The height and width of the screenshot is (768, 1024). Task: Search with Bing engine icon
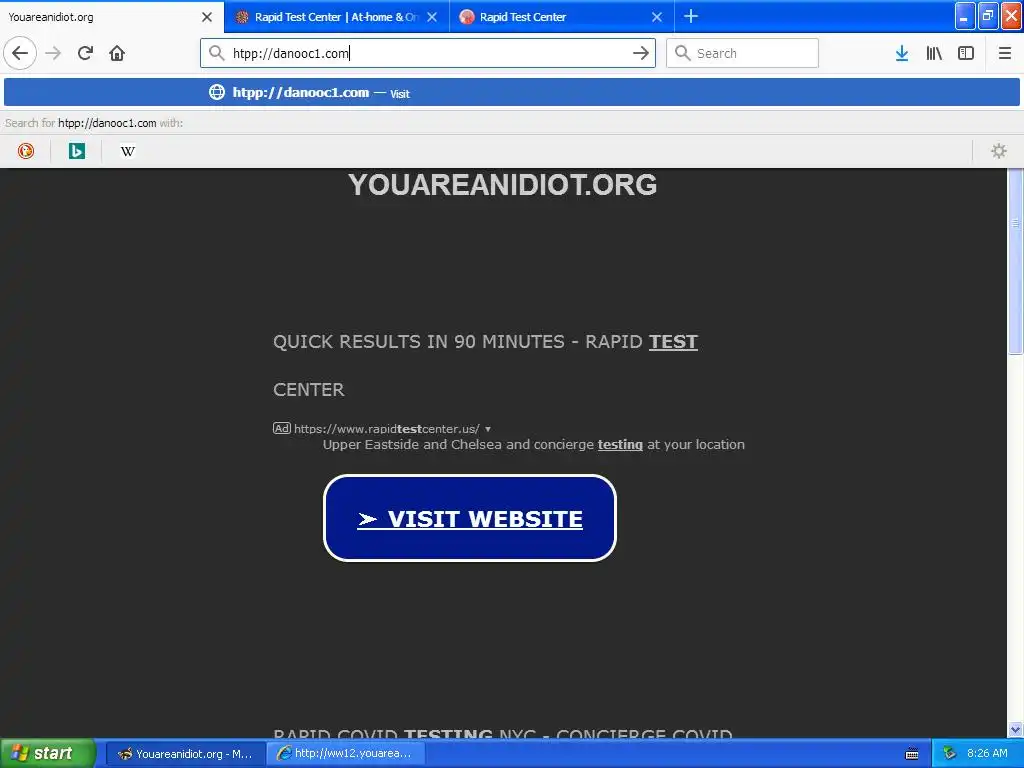(x=76, y=151)
